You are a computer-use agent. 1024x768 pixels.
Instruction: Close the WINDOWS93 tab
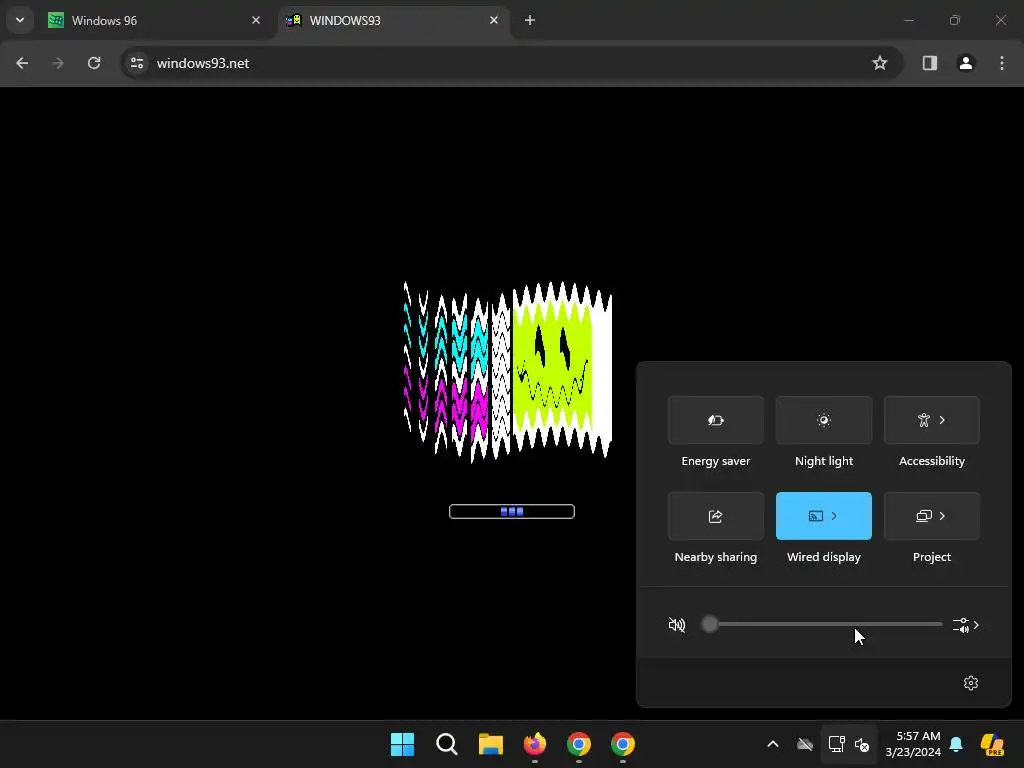click(x=494, y=20)
